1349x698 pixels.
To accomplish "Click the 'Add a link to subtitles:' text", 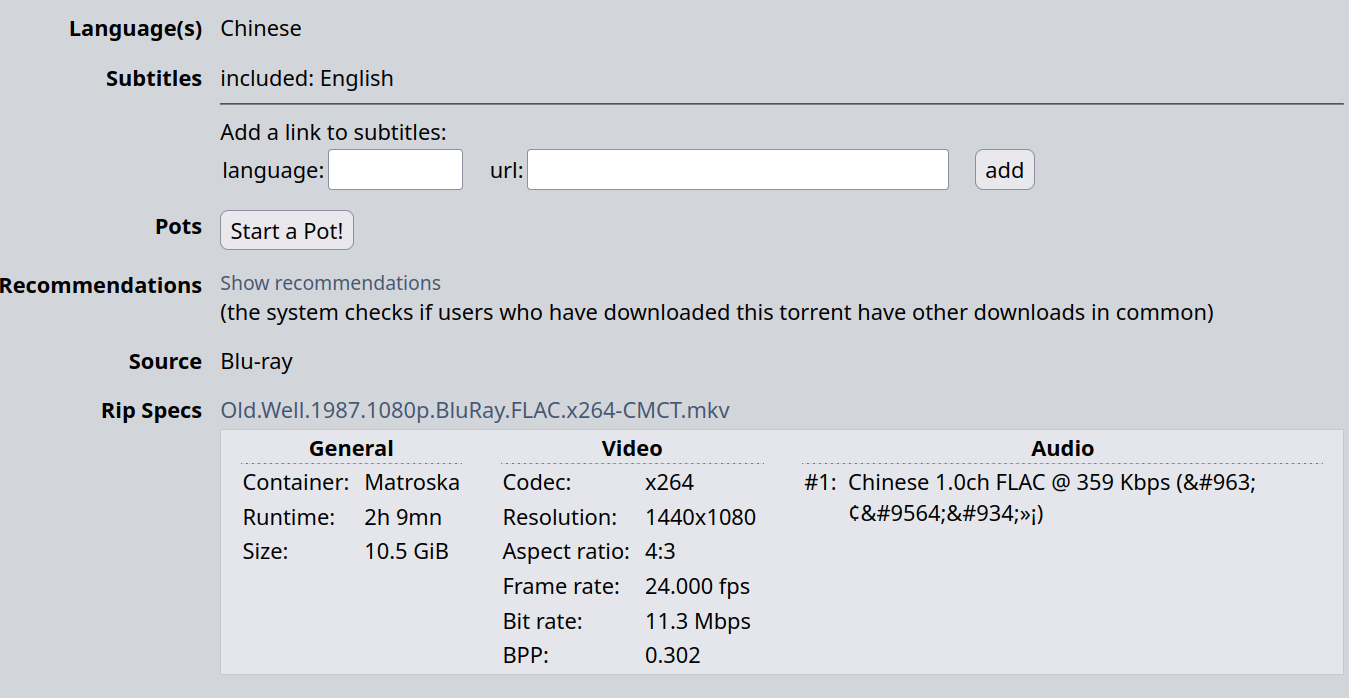I will tap(333, 133).
